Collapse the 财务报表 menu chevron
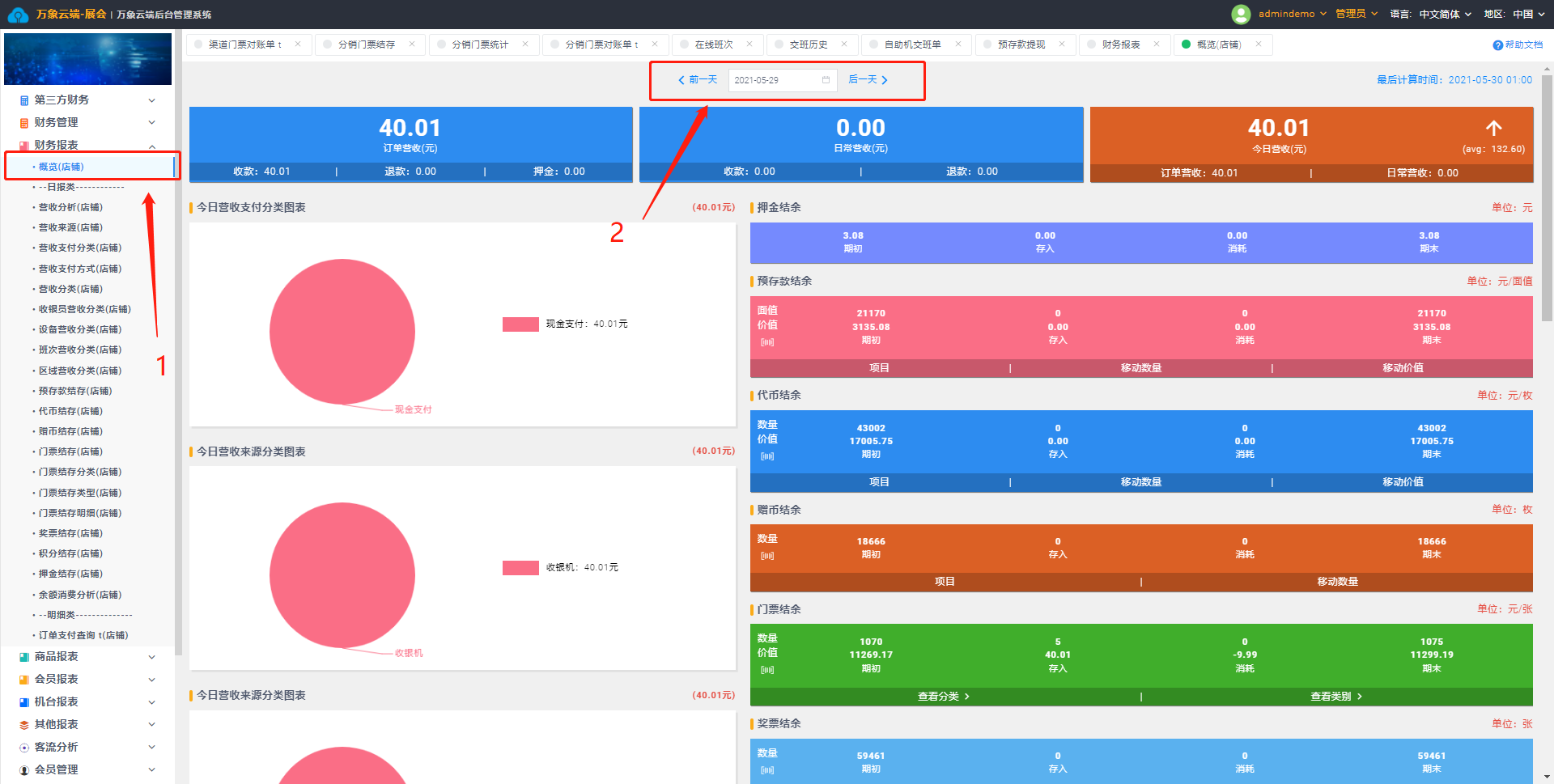1554x784 pixels. pyautogui.click(x=152, y=146)
